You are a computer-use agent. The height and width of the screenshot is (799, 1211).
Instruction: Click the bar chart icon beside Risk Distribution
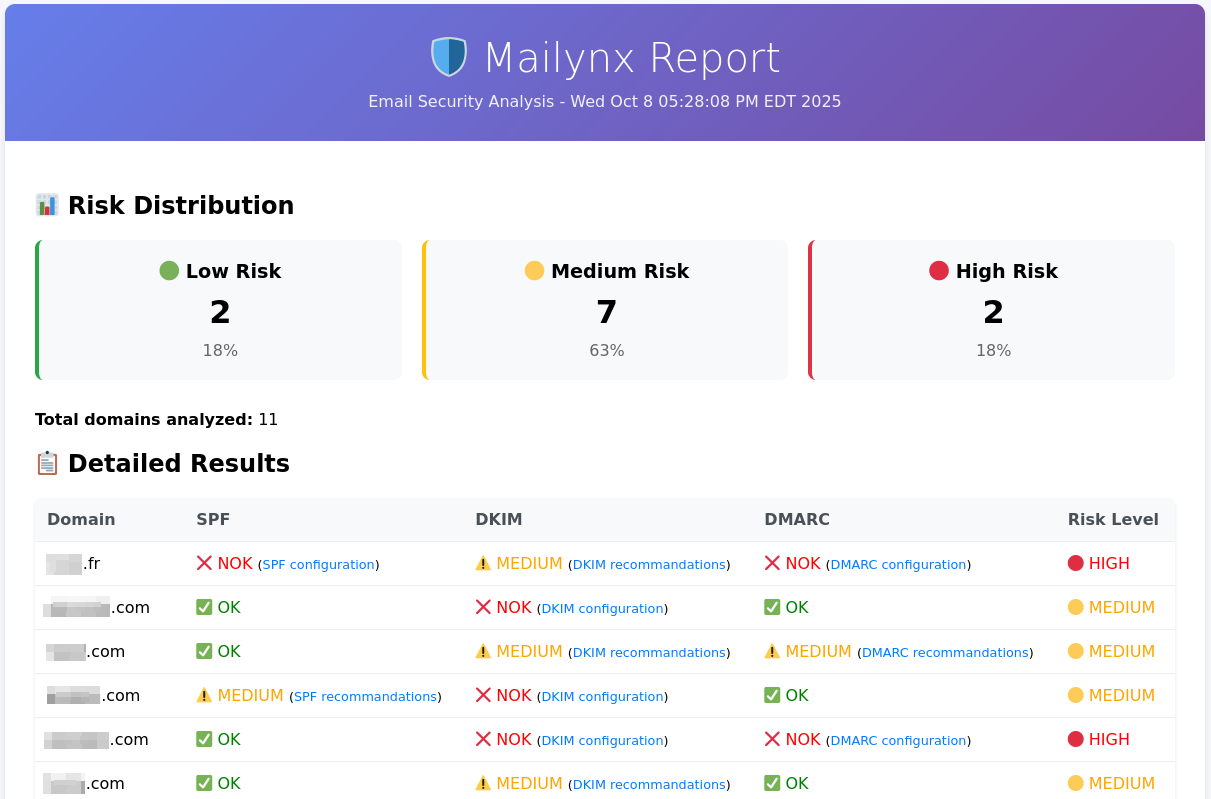[x=47, y=205]
